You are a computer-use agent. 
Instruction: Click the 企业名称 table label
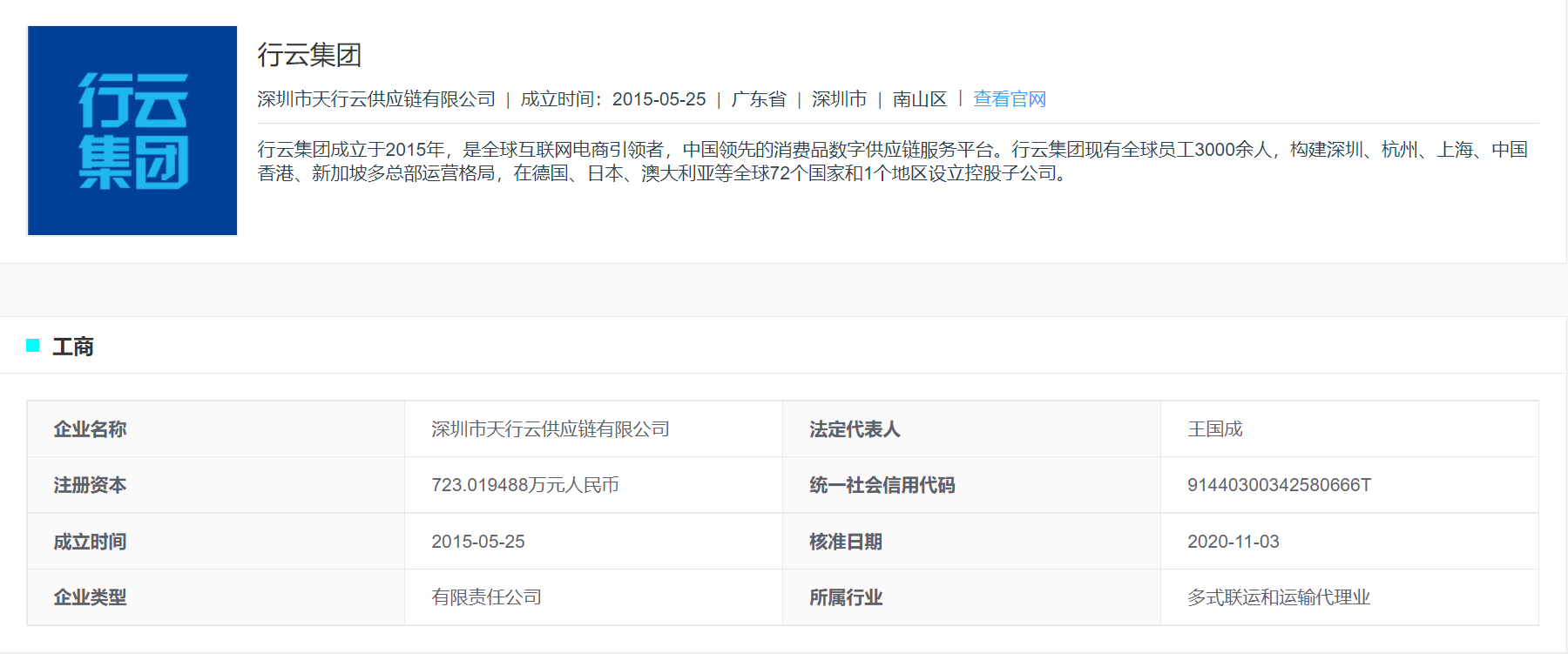90,429
